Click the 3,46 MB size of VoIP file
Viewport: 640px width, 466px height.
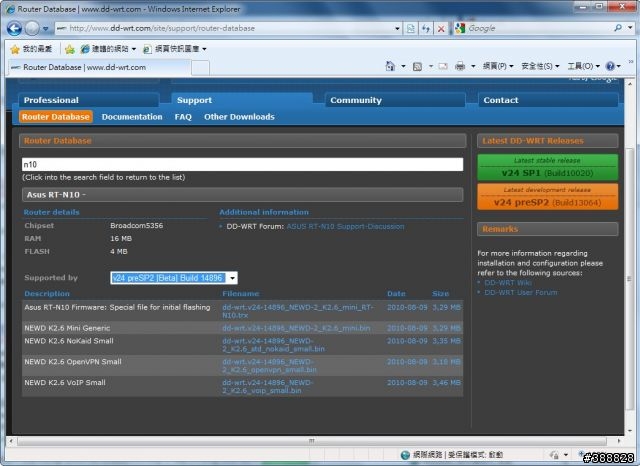(x=447, y=383)
